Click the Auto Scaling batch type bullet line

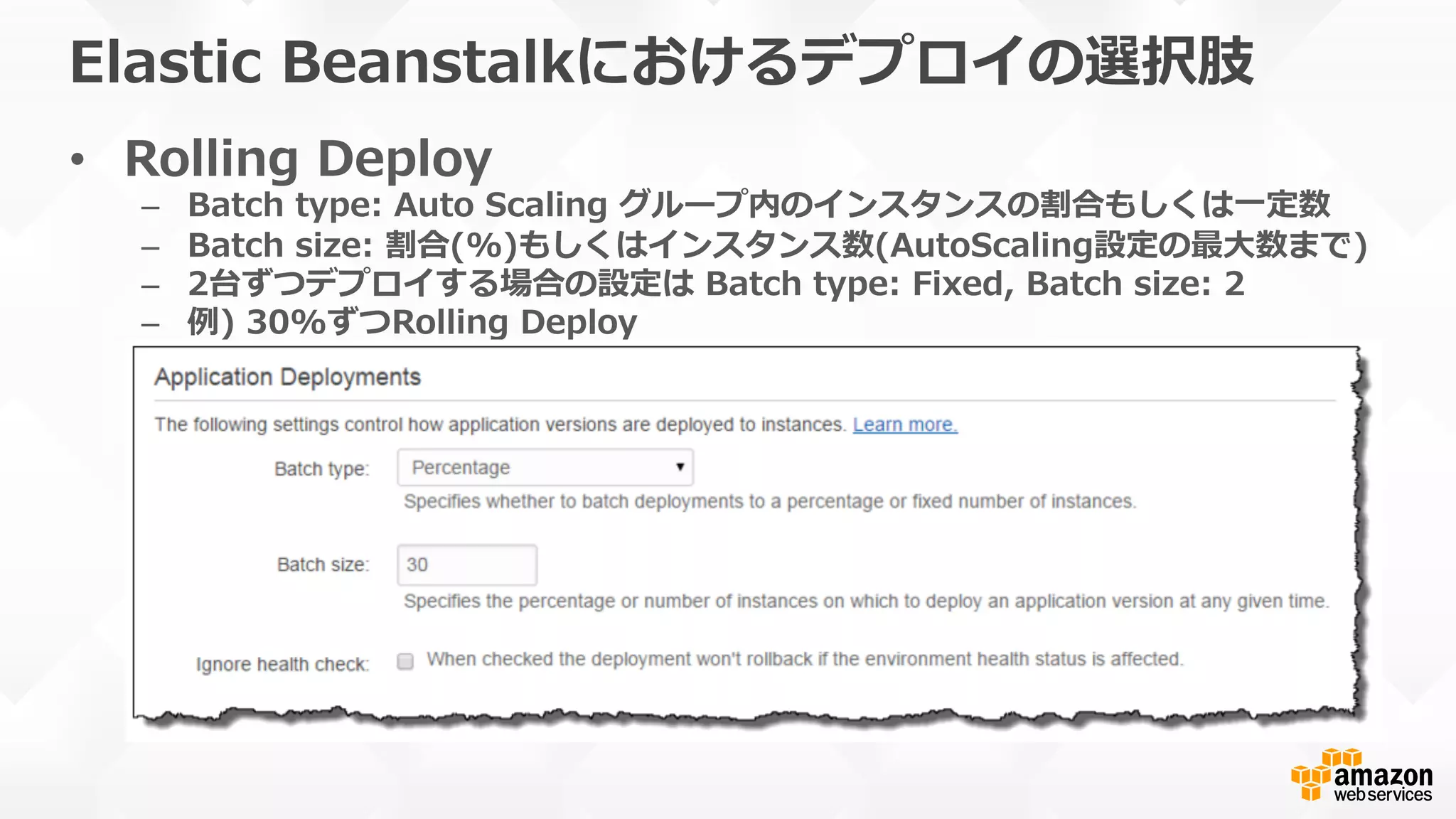pyautogui.click(x=758, y=205)
